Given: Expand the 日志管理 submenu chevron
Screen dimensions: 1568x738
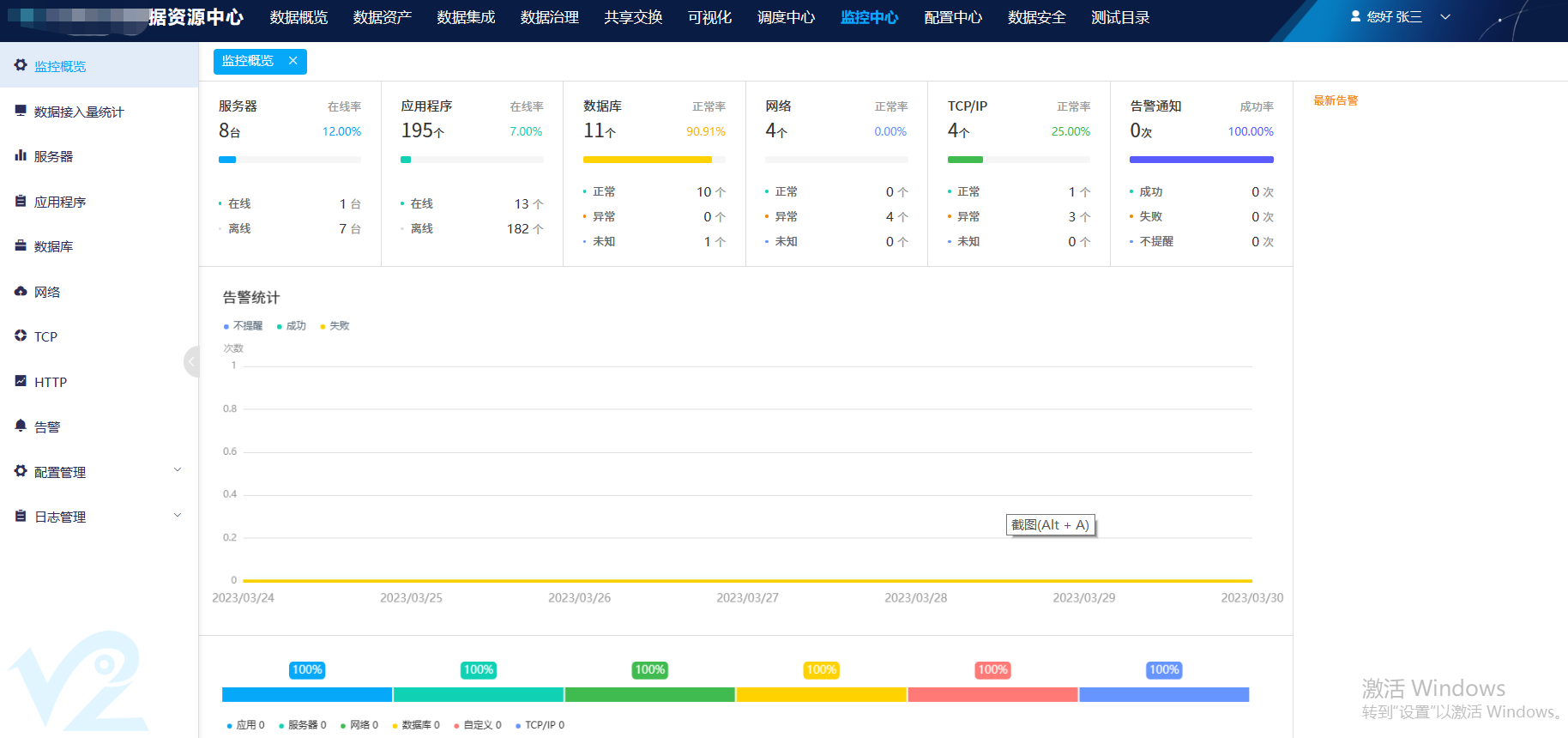Looking at the screenshot, I should pos(178,516).
